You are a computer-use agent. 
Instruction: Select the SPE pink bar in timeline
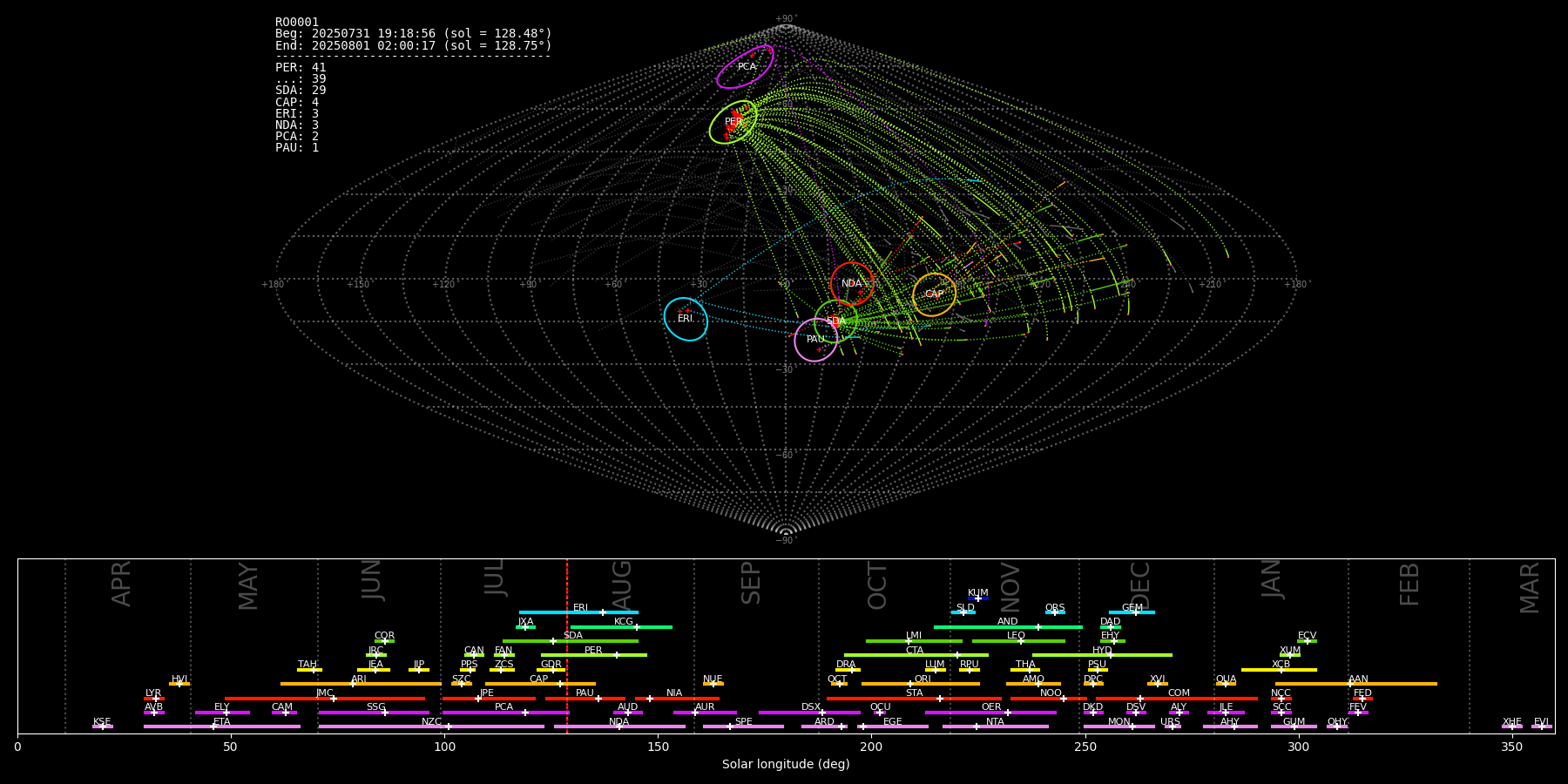(x=743, y=727)
